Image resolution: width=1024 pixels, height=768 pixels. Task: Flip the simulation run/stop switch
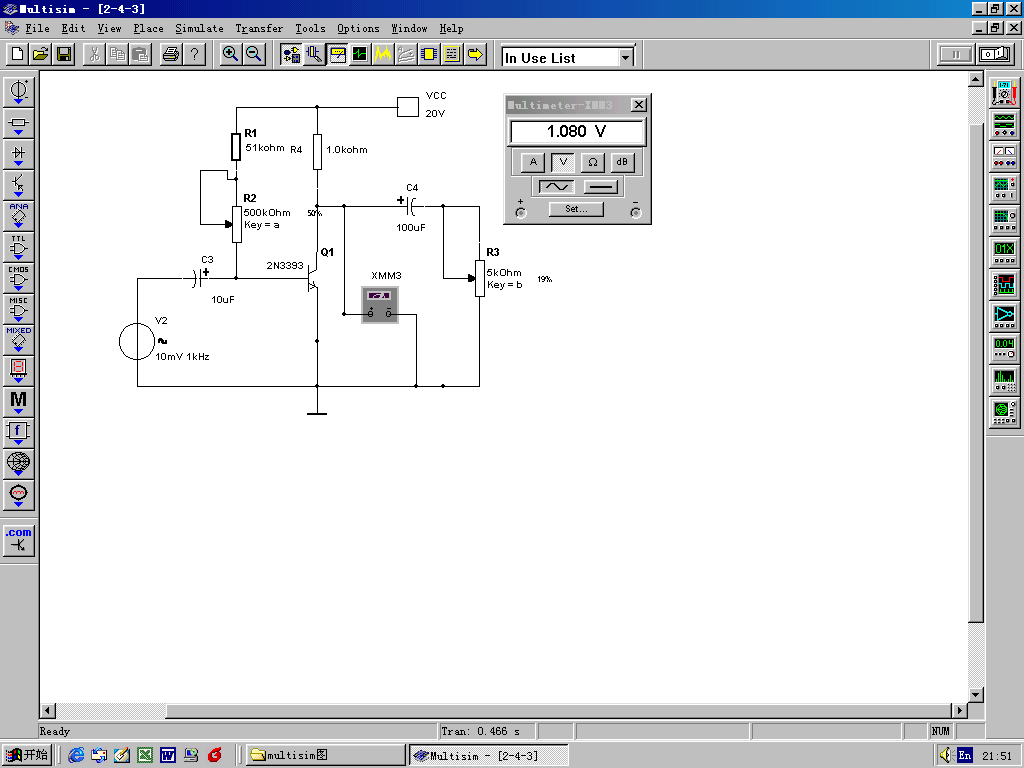coord(995,54)
